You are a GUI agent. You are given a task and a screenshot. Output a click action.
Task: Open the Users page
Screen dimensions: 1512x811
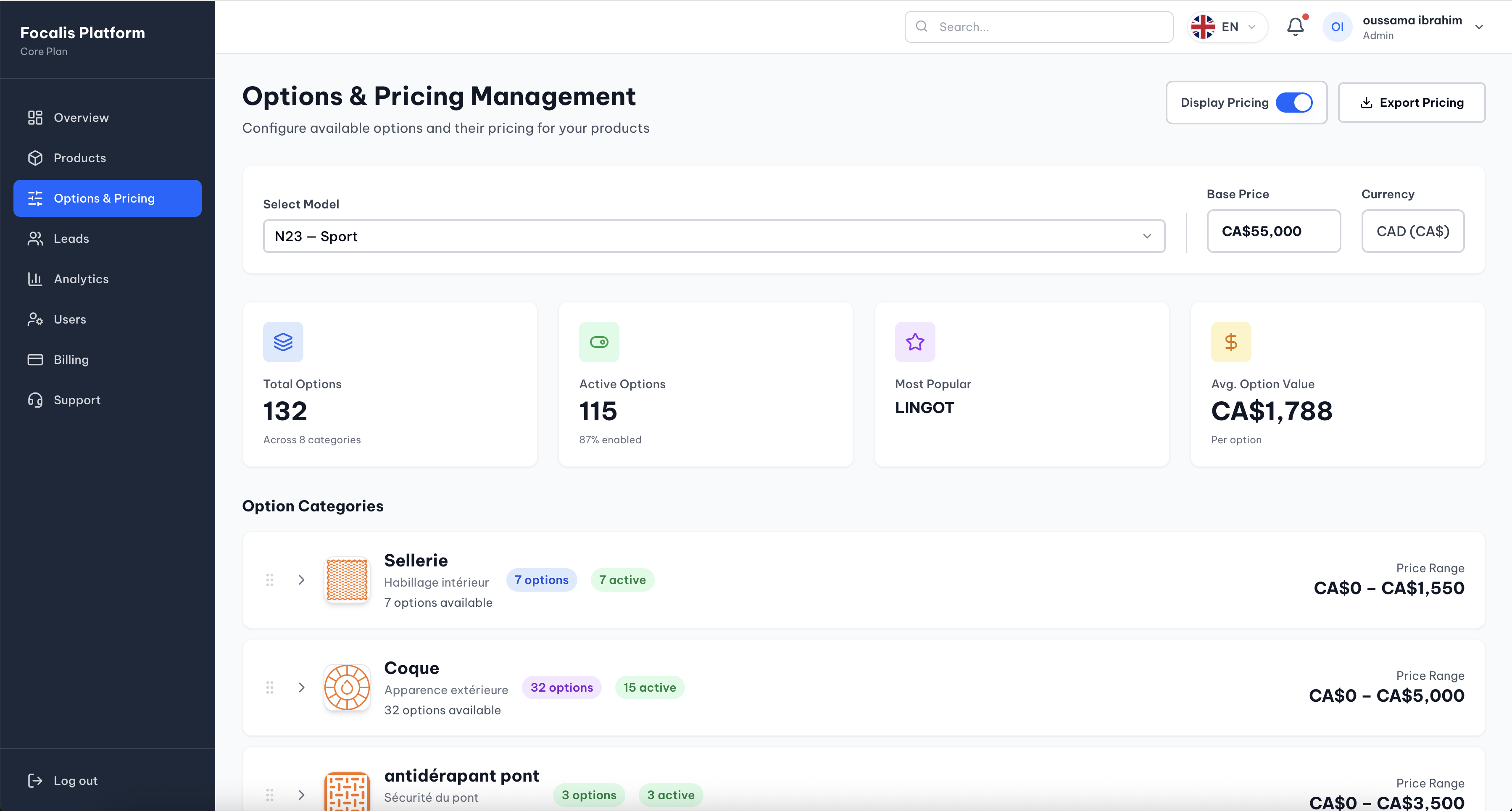[108, 319]
